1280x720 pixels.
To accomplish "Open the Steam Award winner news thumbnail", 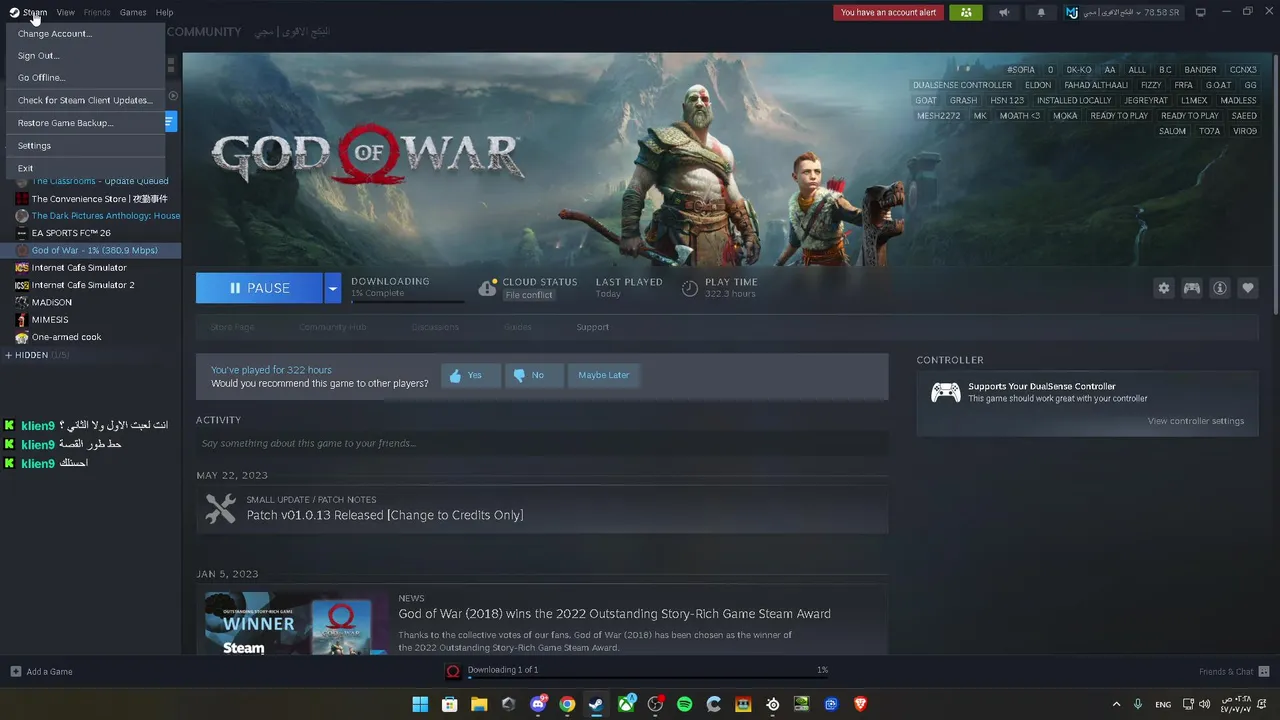I will (296, 624).
